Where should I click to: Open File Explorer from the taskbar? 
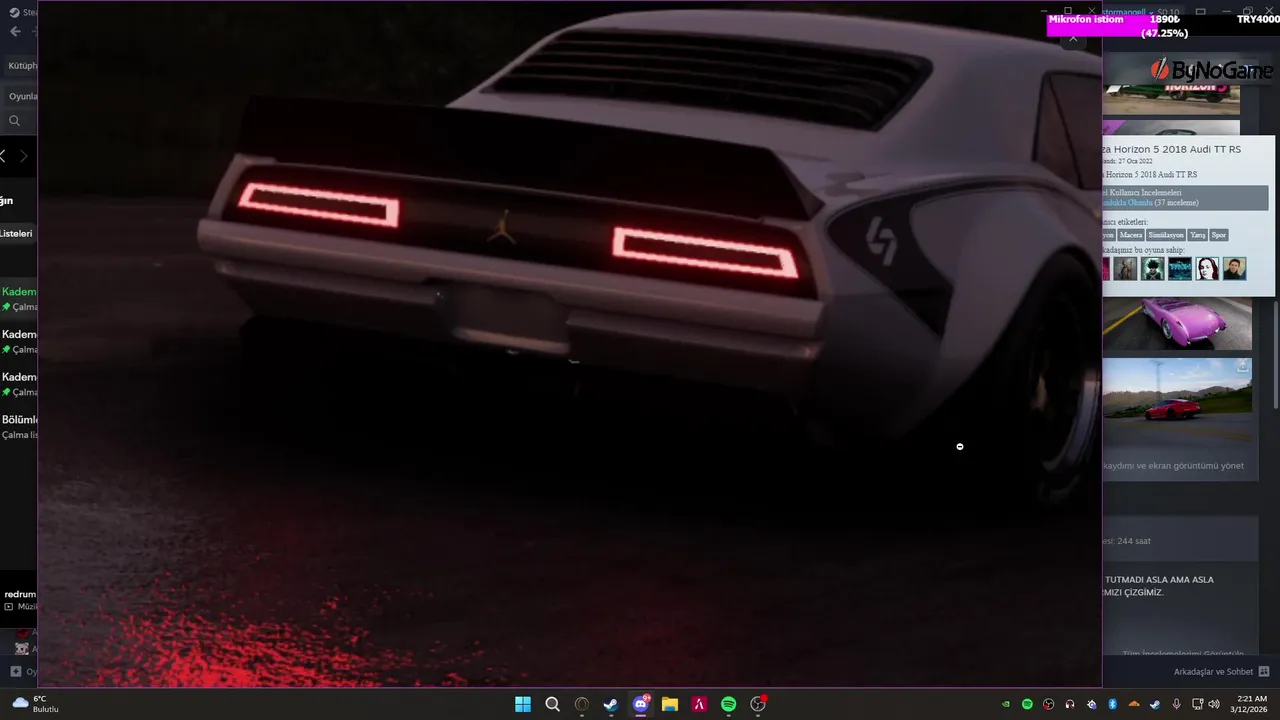tap(670, 704)
